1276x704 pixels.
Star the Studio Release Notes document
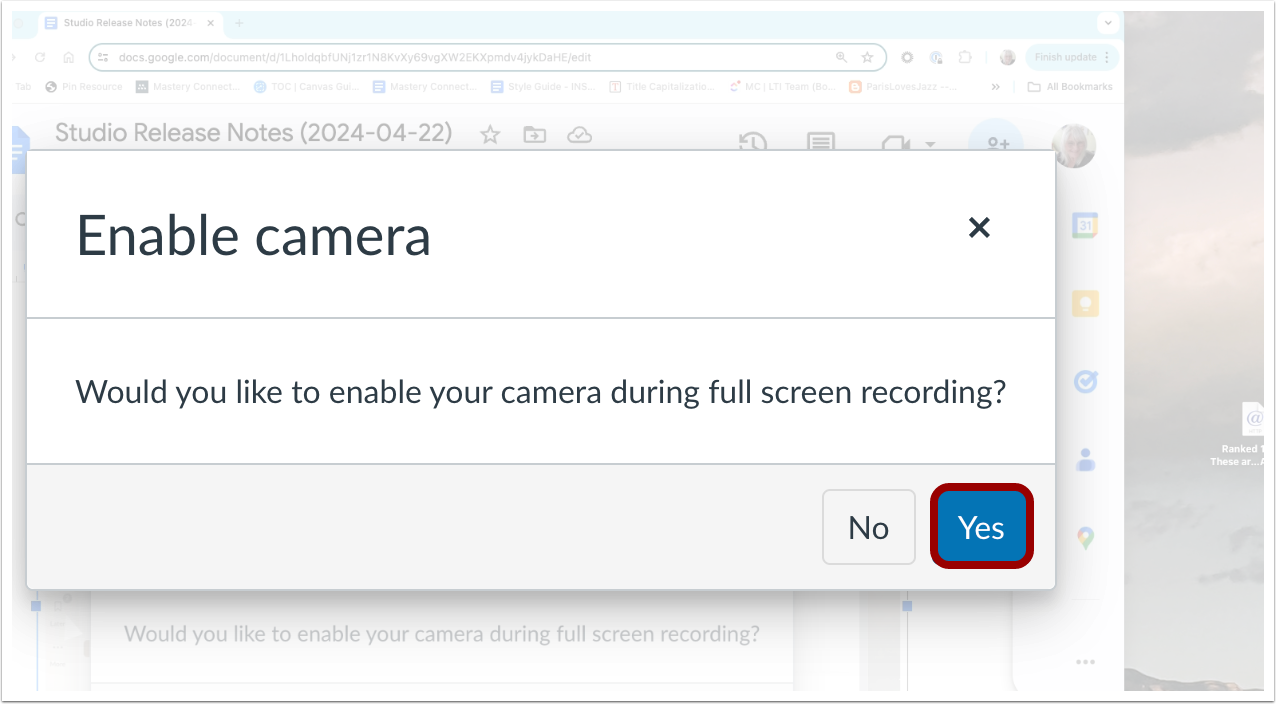pos(490,134)
